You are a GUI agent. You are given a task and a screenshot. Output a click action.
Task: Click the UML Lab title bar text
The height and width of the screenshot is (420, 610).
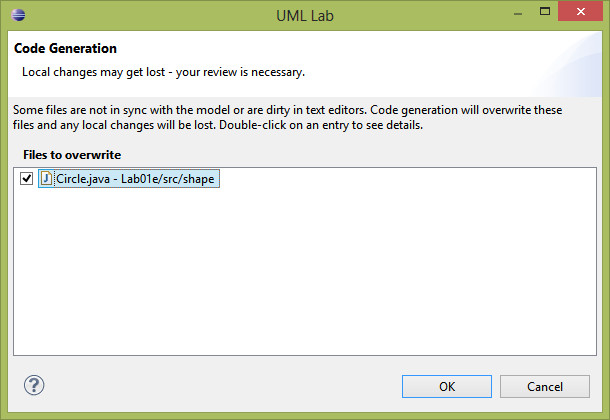pyautogui.click(x=305, y=16)
